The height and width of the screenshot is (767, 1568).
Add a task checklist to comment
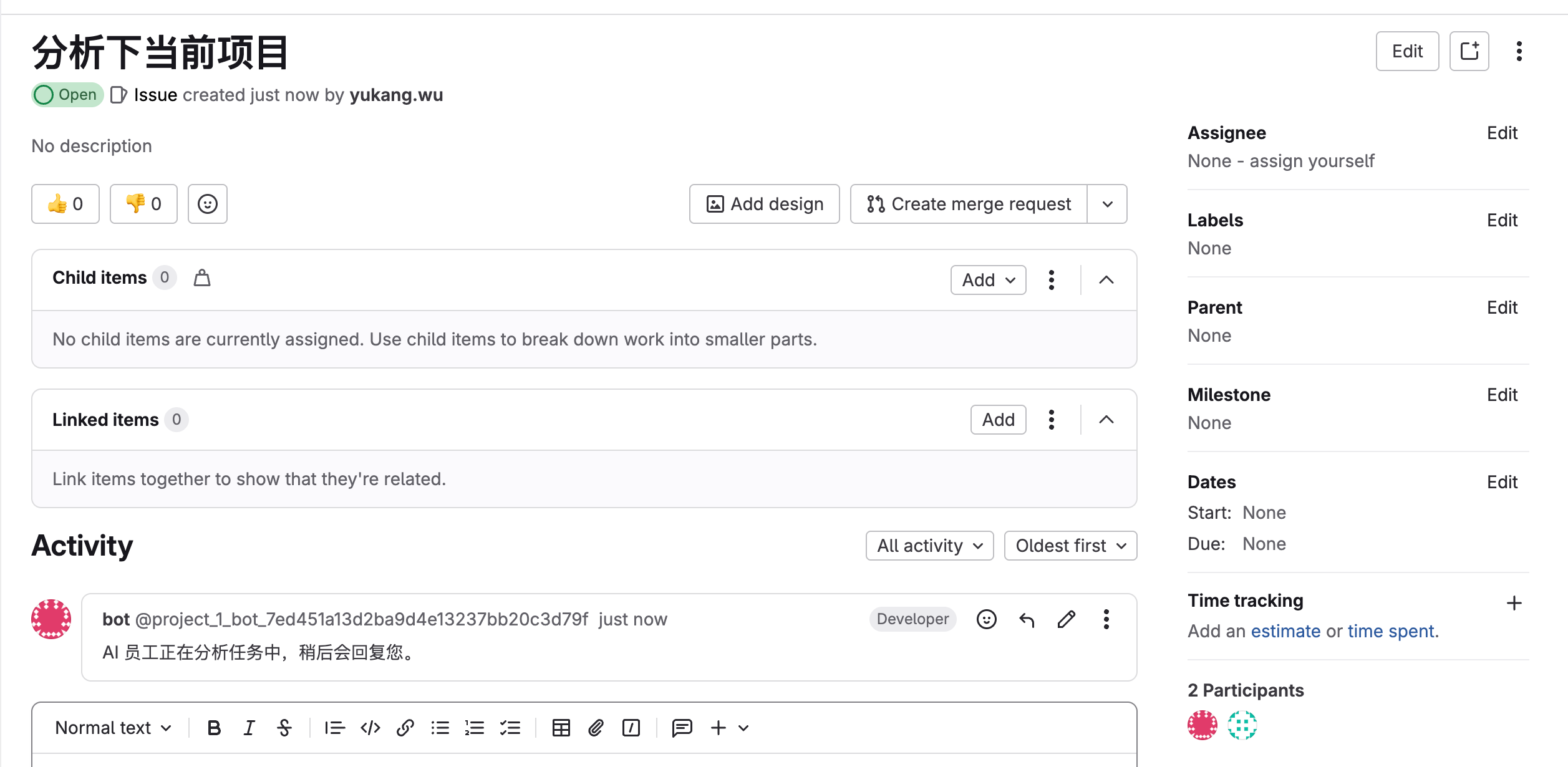[x=510, y=728]
